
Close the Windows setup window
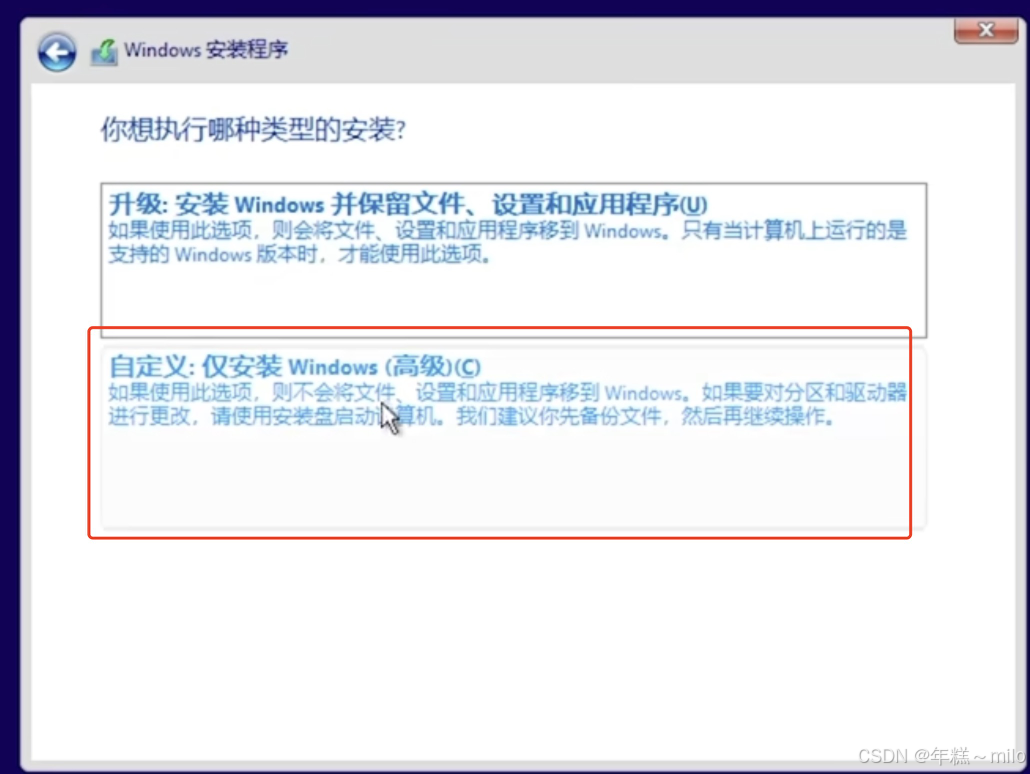[985, 30]
